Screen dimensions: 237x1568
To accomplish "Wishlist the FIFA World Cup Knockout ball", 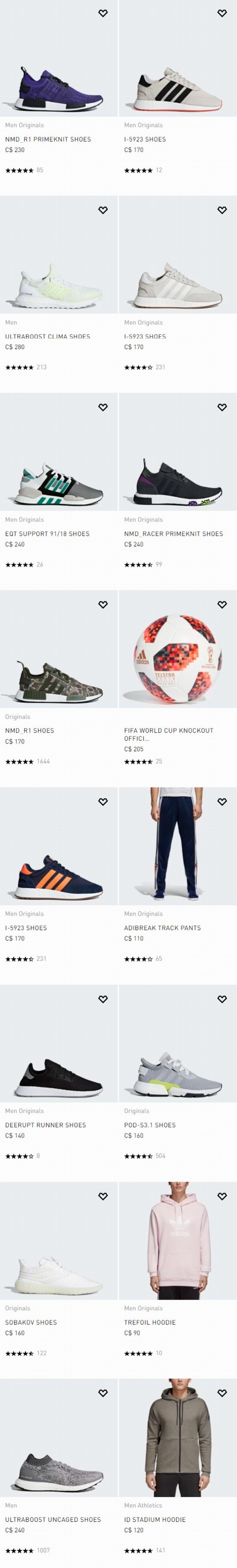I will 222,604.
